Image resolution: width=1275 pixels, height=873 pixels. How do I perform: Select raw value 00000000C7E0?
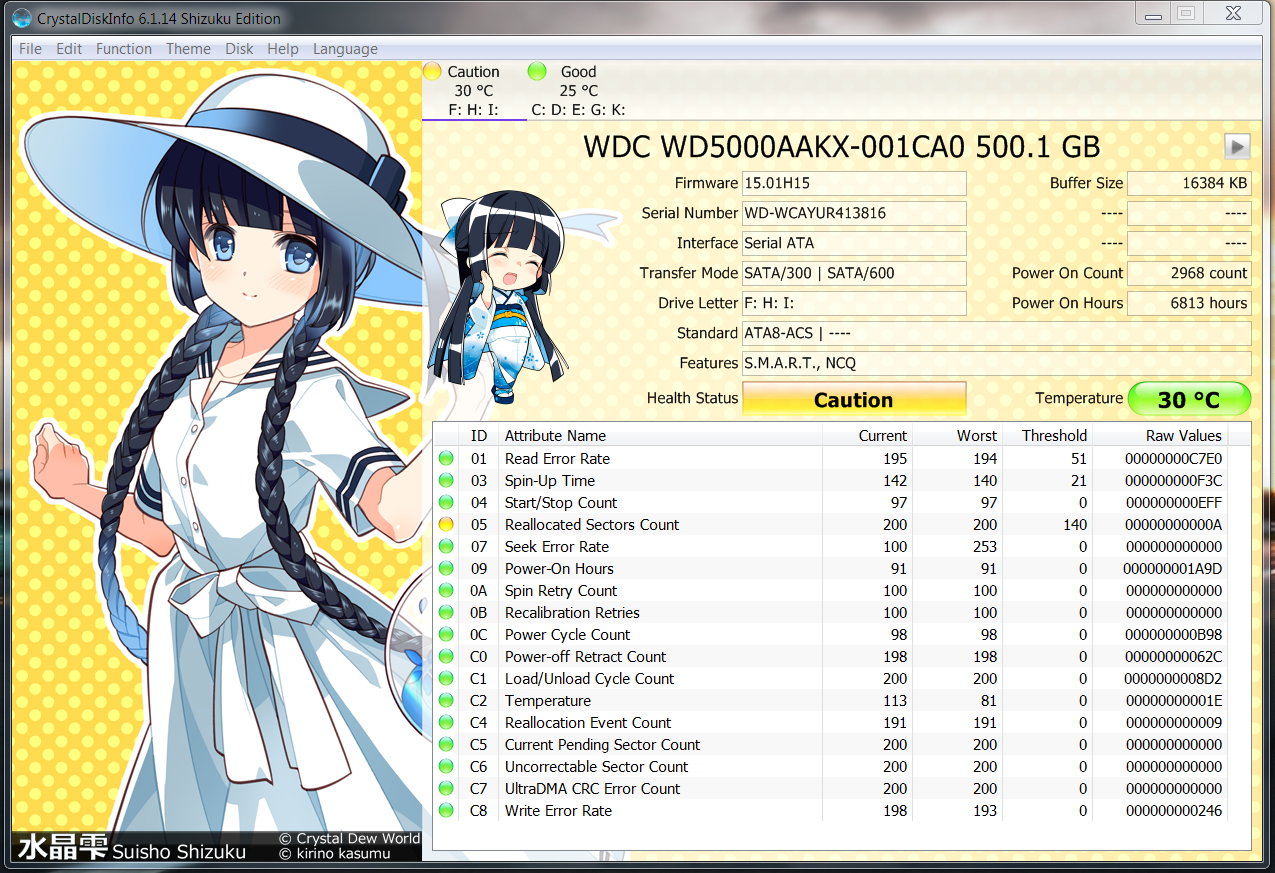pos(1174,459)
